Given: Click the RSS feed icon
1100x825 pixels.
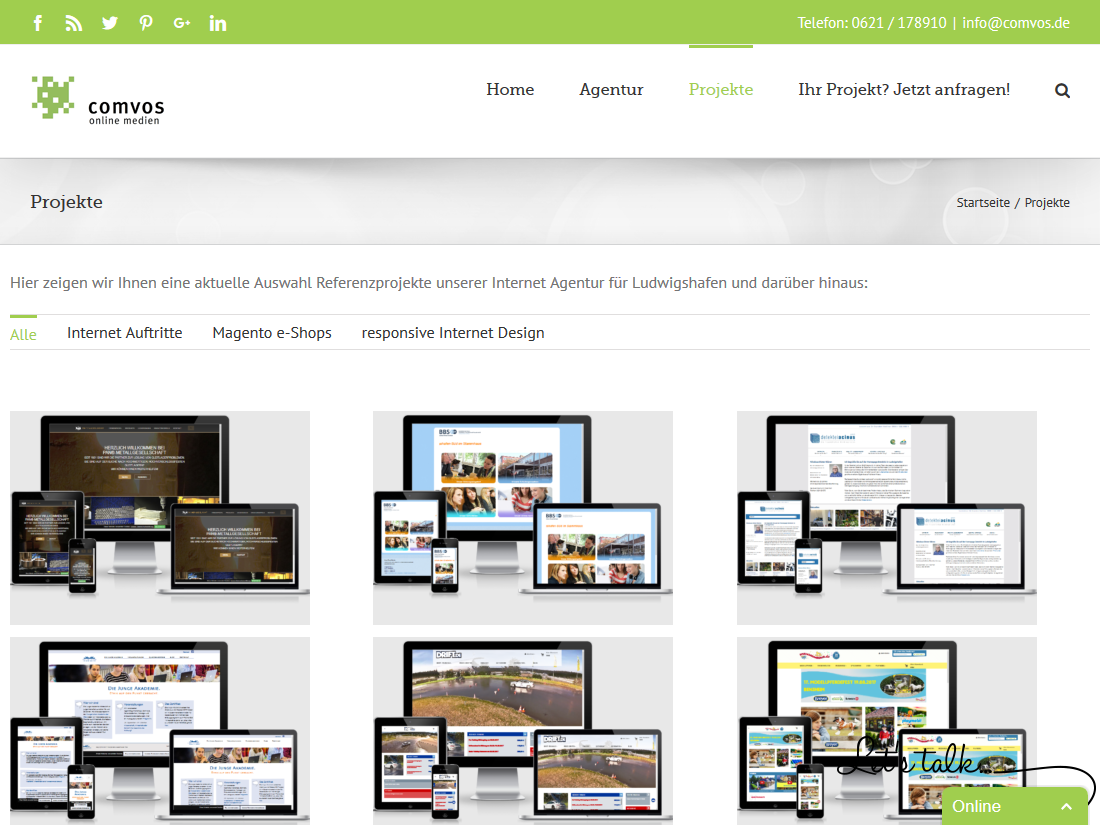Looking at the screenshot, I should pos(74,23).
